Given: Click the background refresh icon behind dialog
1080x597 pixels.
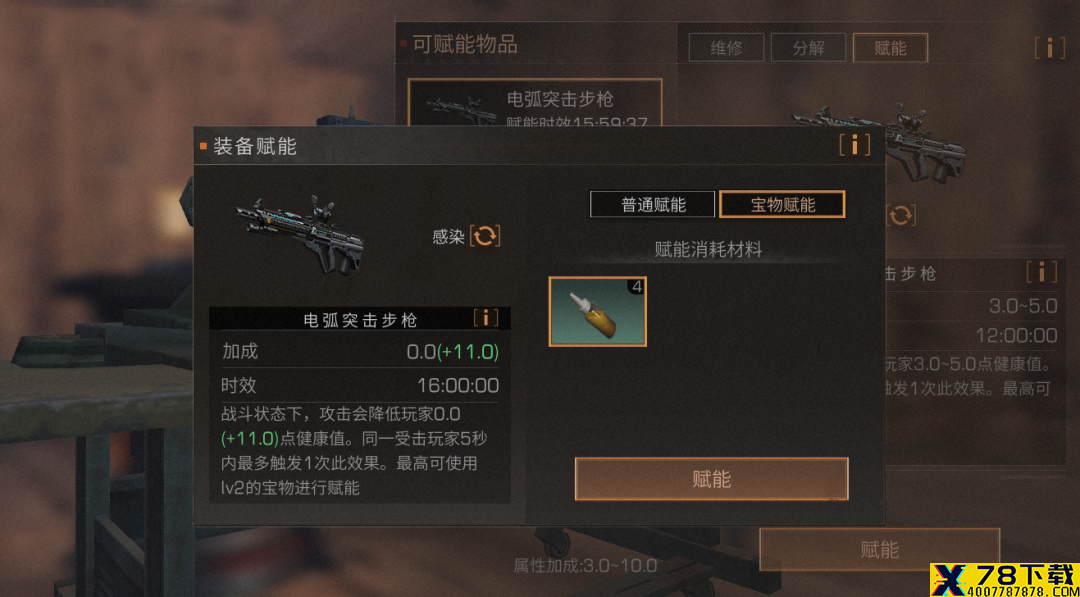Looking at the screenshot, I should (900, 216).
